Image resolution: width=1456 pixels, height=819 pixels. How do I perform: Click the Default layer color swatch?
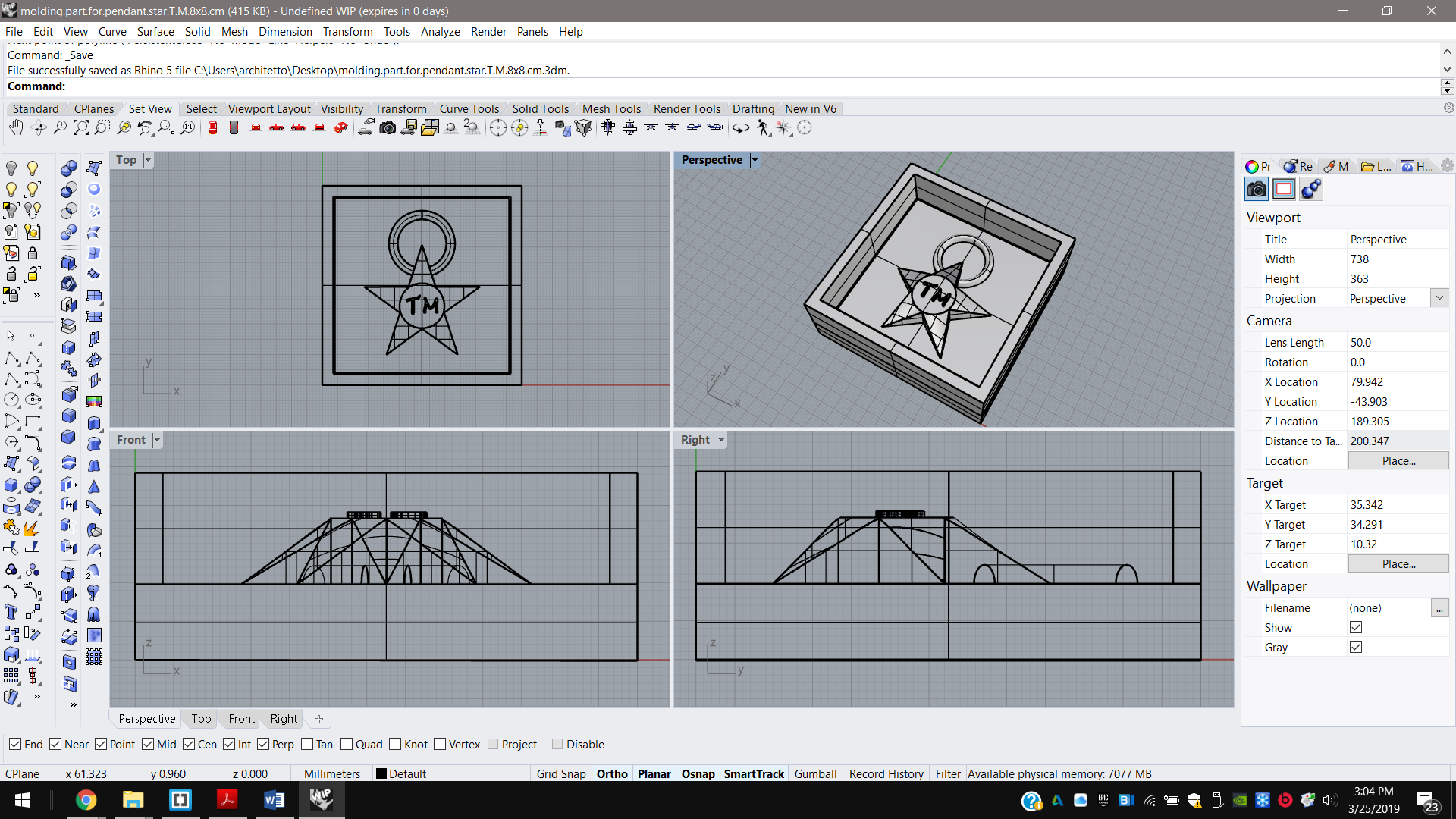point(381,773)
